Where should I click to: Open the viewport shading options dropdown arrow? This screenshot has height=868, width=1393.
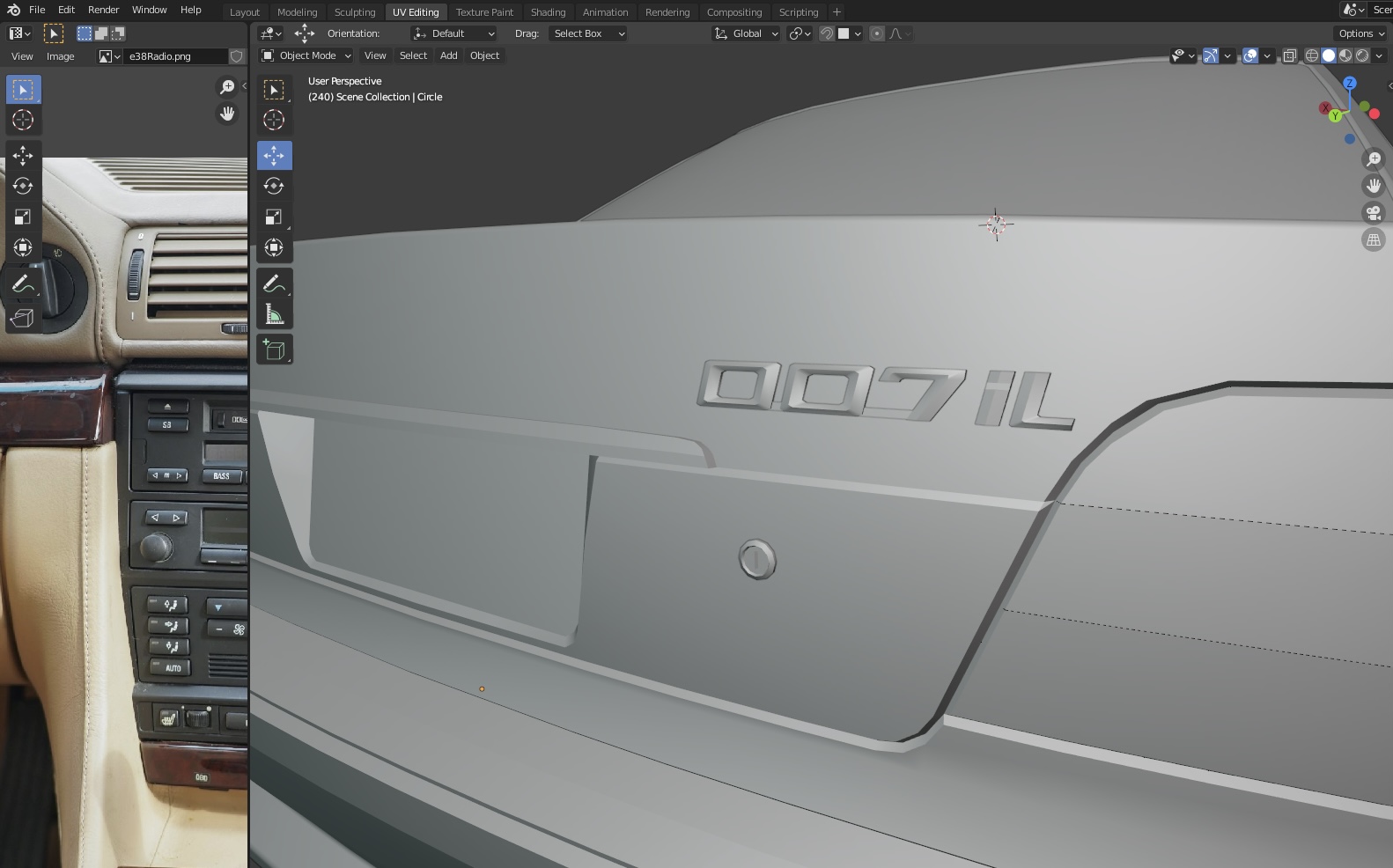(x=1379, y=55)
